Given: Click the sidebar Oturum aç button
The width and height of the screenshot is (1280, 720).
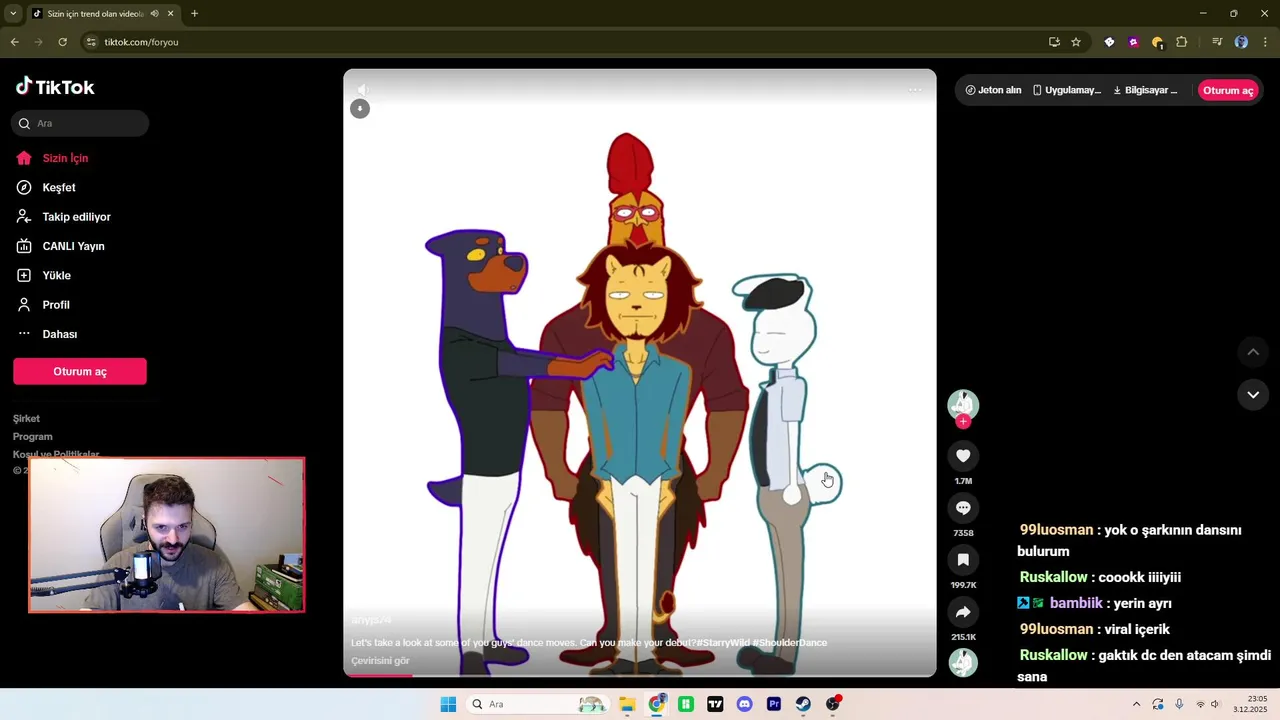Looking at the screenshot, I should coord(80,371).
